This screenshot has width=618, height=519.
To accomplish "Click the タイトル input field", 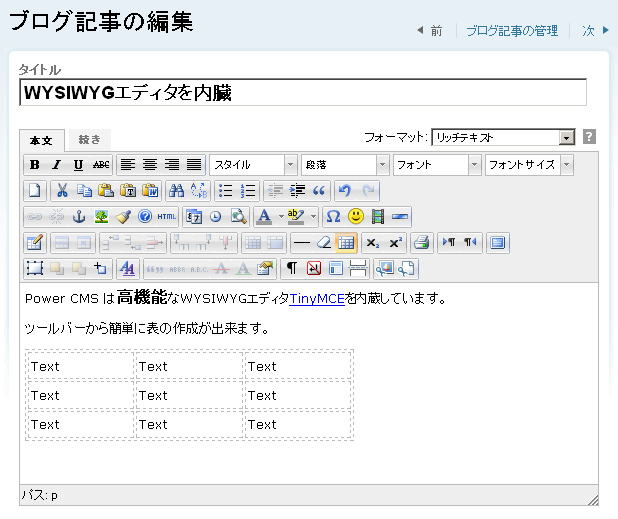I will (x=303, y=93).
